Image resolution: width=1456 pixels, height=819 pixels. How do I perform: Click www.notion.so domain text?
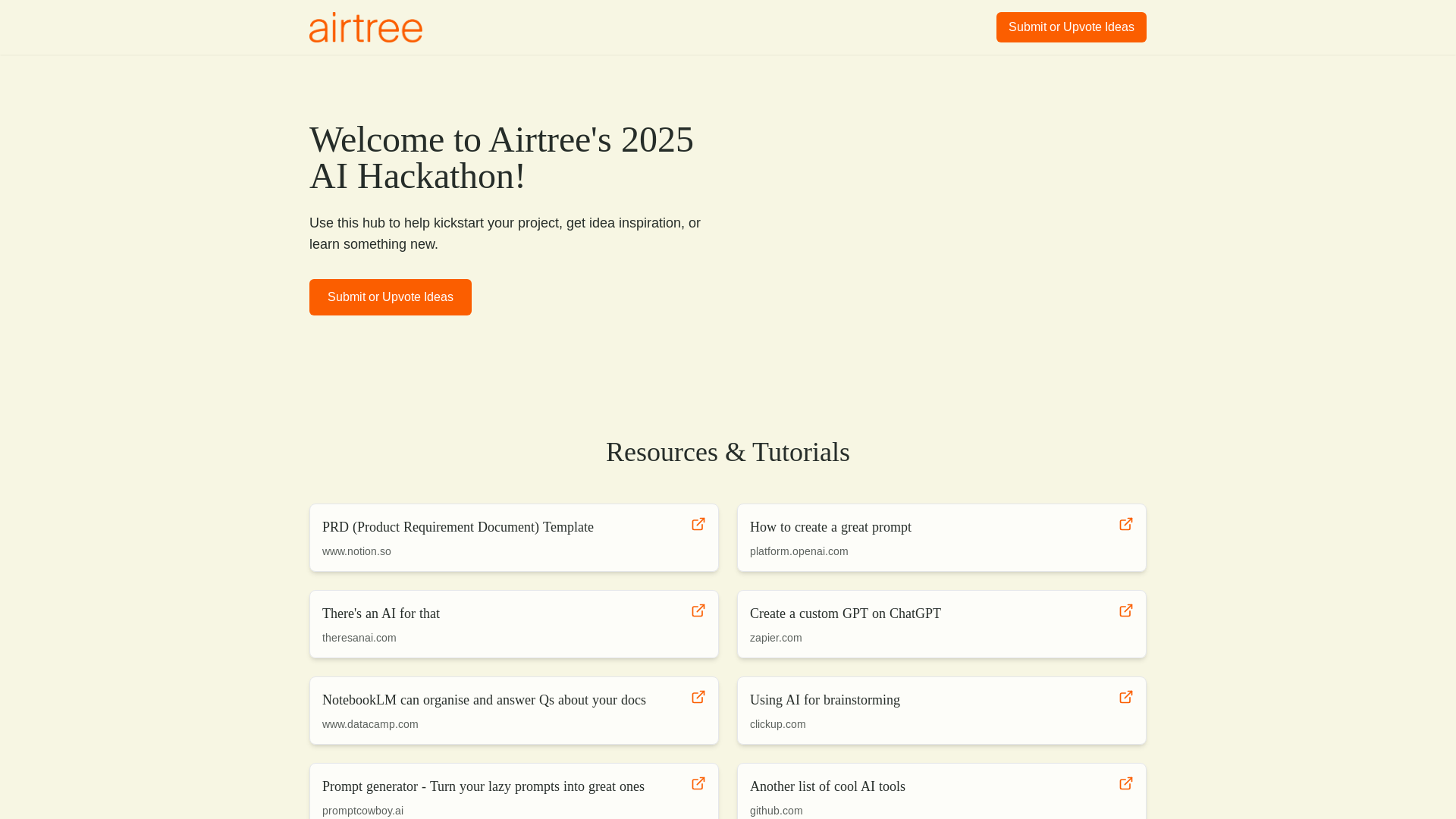click(x=356, y=551)
